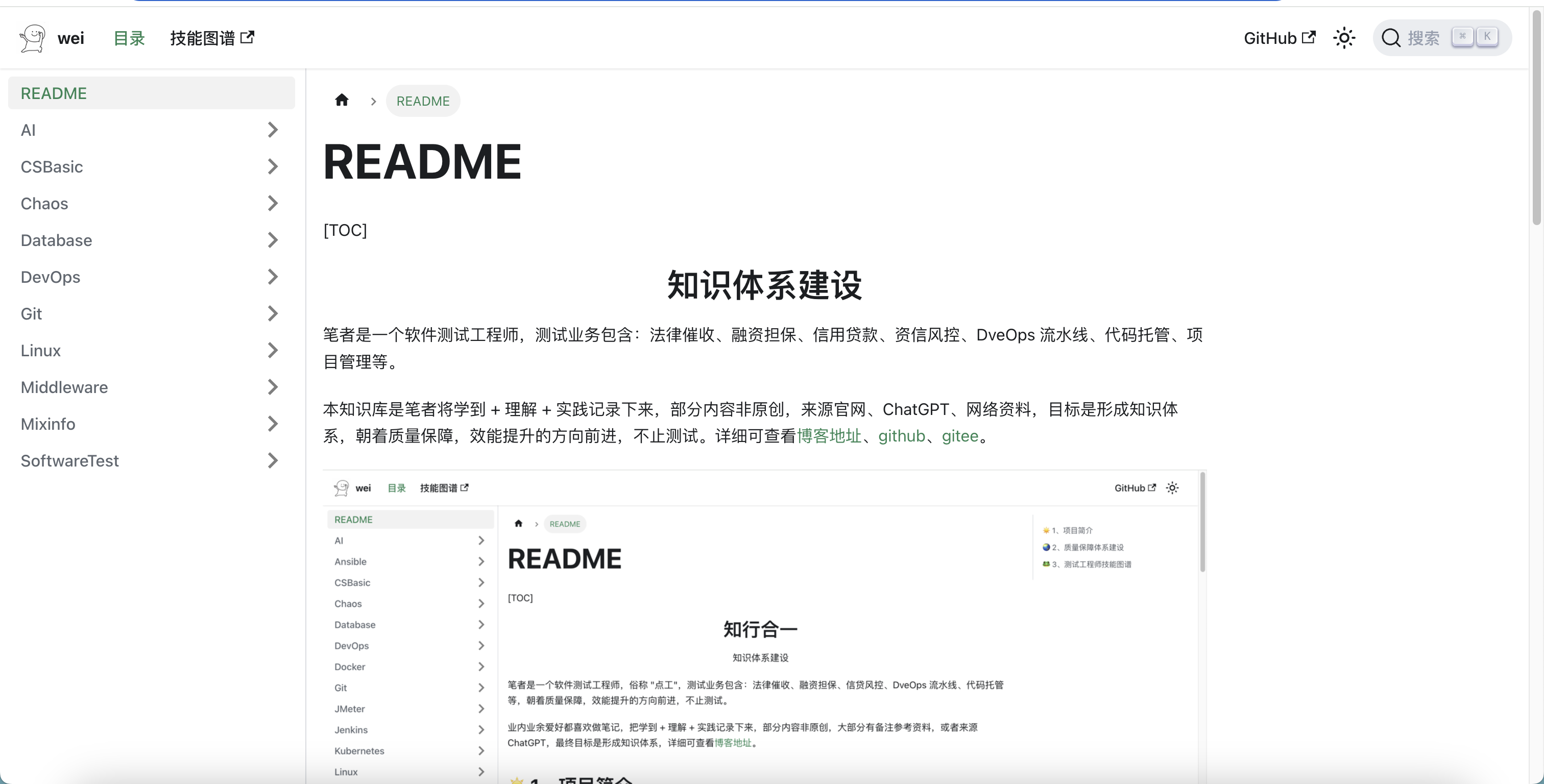This screenshot has width=1544, height=784.
Task: Expand the Middleware section chevron
Action: 273,387
